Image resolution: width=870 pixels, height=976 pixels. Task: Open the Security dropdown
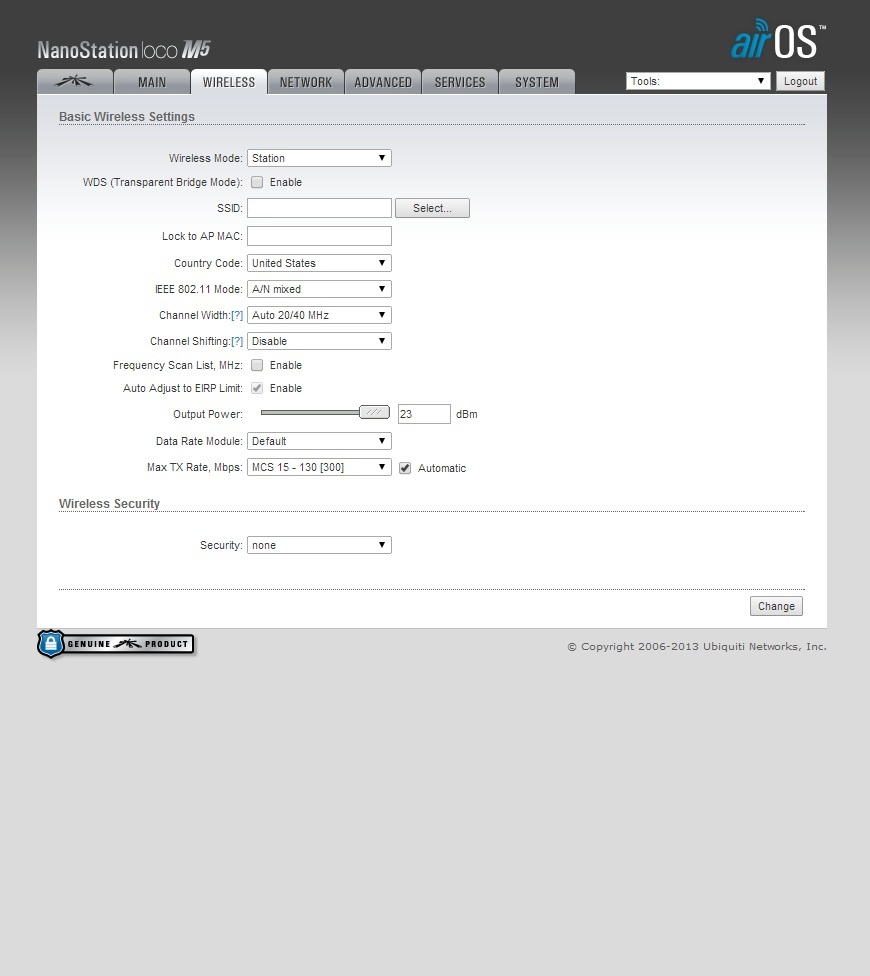pos(319,545)
